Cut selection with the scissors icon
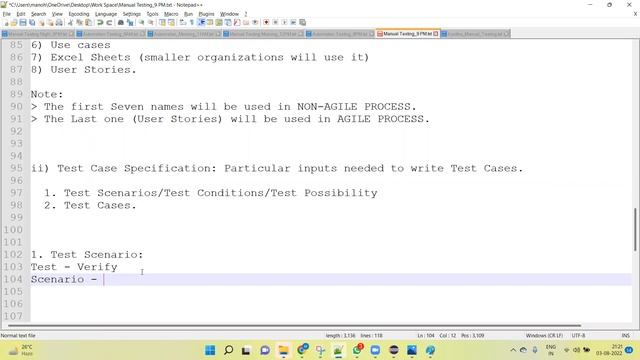The height and width of the screenshot is (360, 640). [x=70, y=22]
